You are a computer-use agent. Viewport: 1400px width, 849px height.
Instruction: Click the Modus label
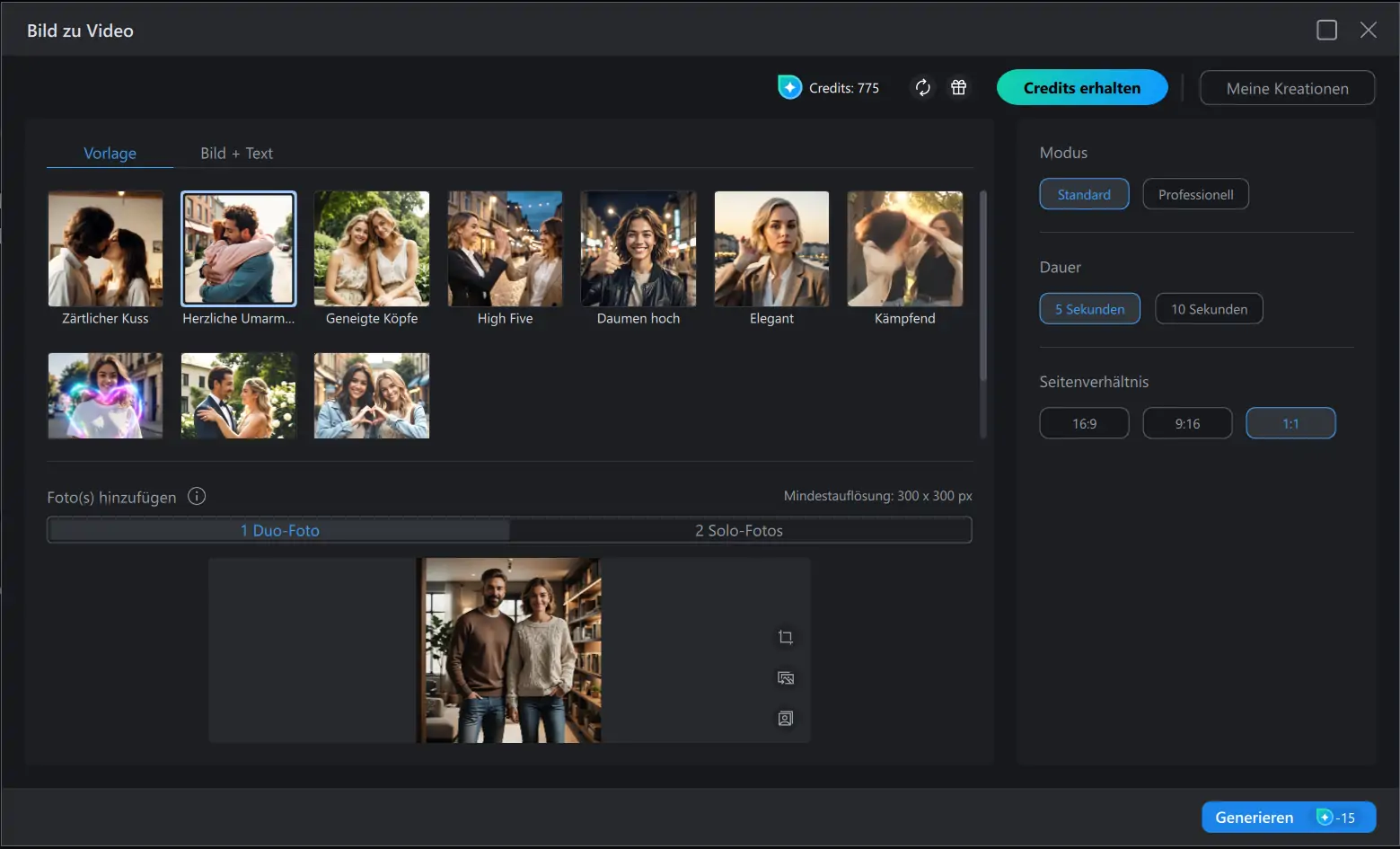pyautogui.click(x=1063, y=153)
